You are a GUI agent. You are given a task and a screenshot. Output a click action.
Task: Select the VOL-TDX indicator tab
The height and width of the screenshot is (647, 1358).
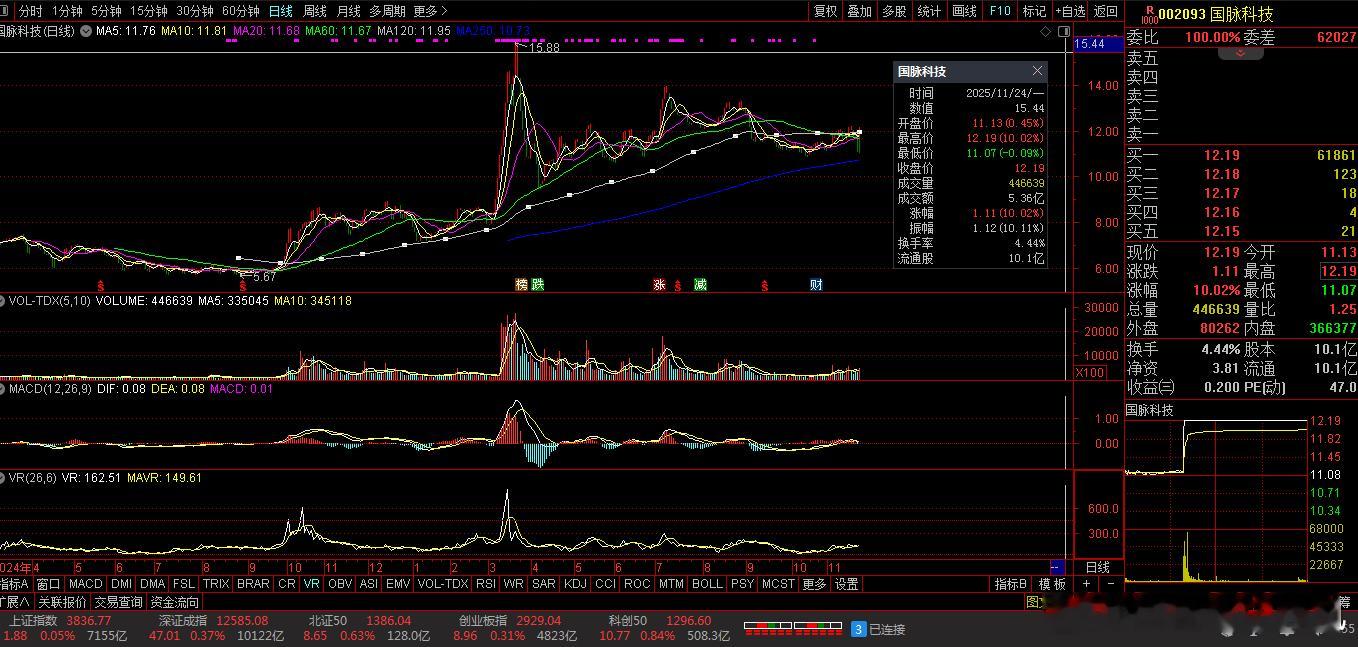tap(443, 584)
